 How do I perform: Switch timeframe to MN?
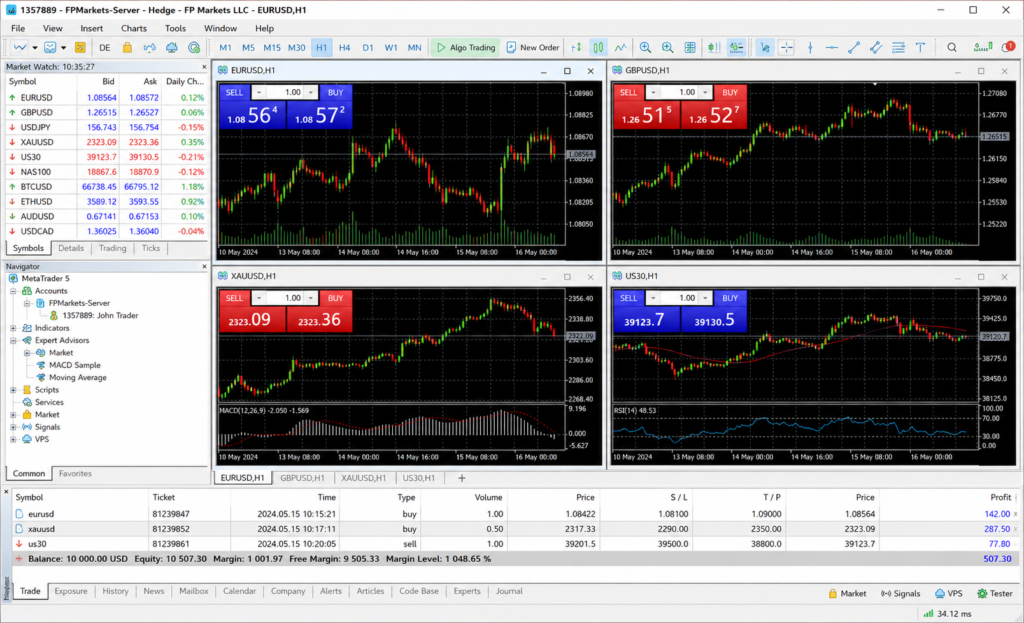[x=414, y=48]
